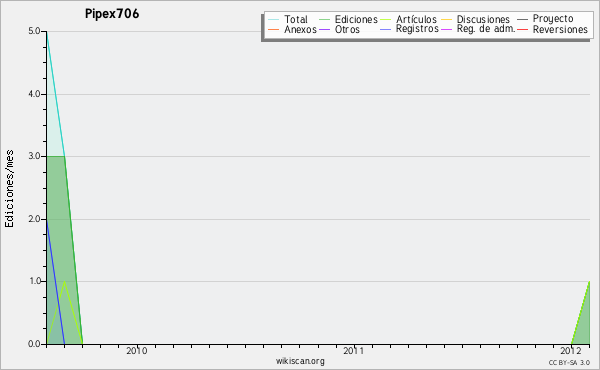Viewport: 600px width, 370px height.
Task: Click the 2.0 y-axis value
Action: (x=34, y=219)
